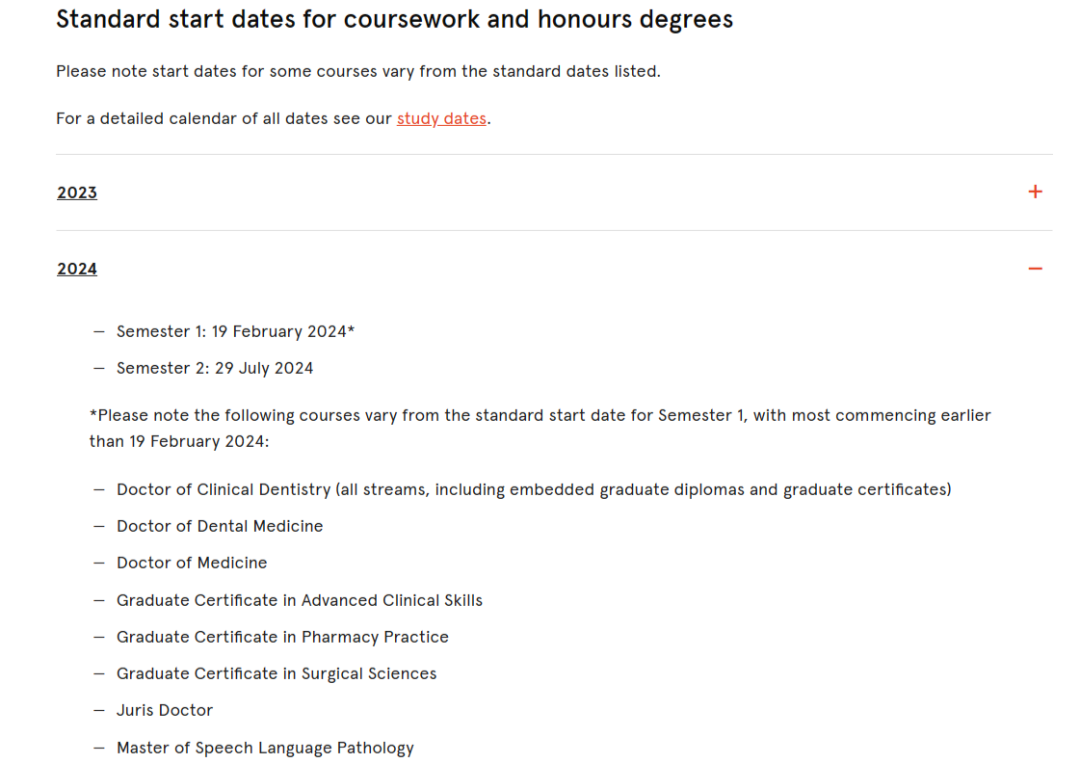1080x761 pixels.
Task: Click the Juris Doctor entry
Action: coord(165,710)
